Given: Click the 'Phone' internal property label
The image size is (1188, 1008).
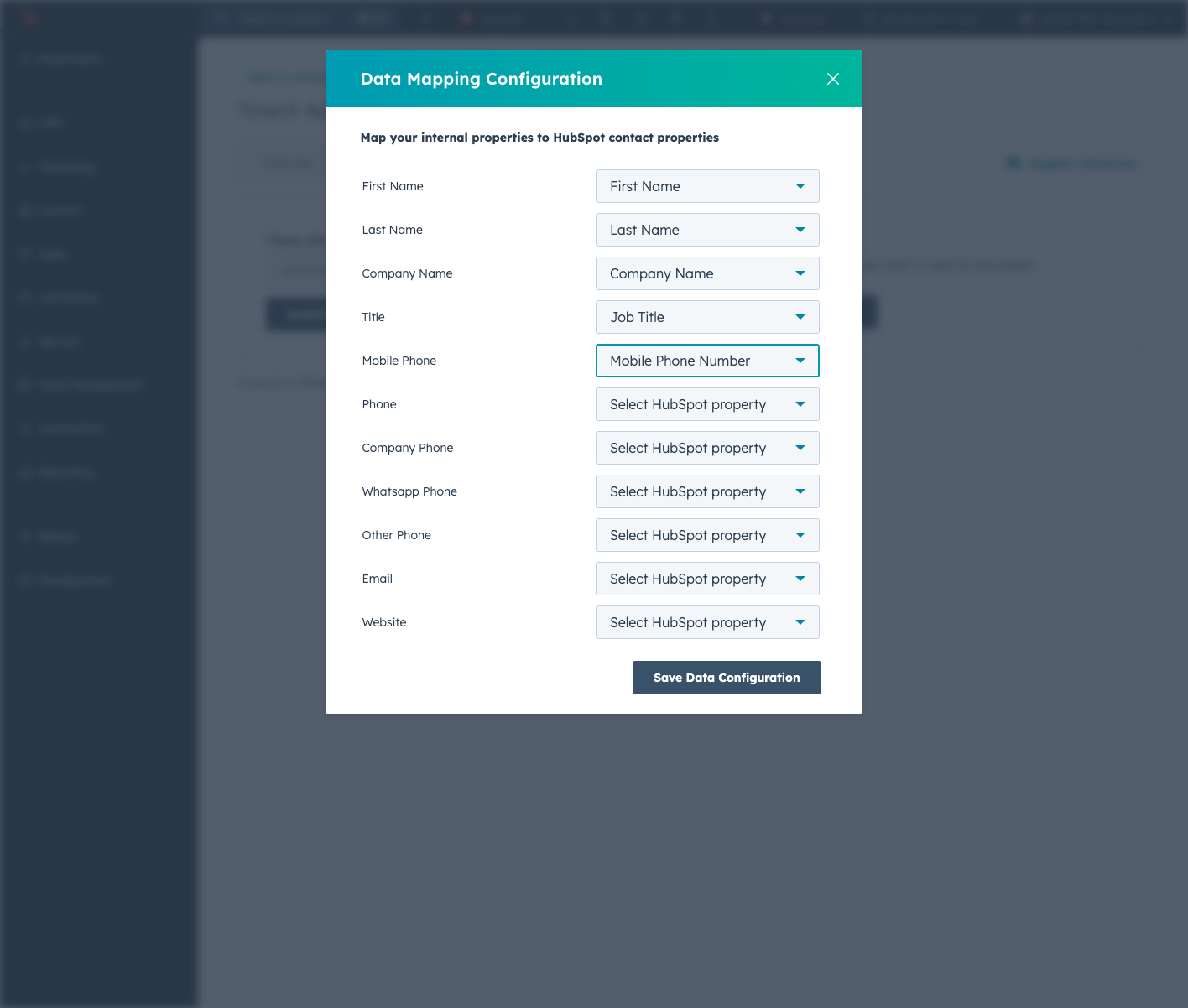Looking at the screenshot, I should click(x=379, y=404).
